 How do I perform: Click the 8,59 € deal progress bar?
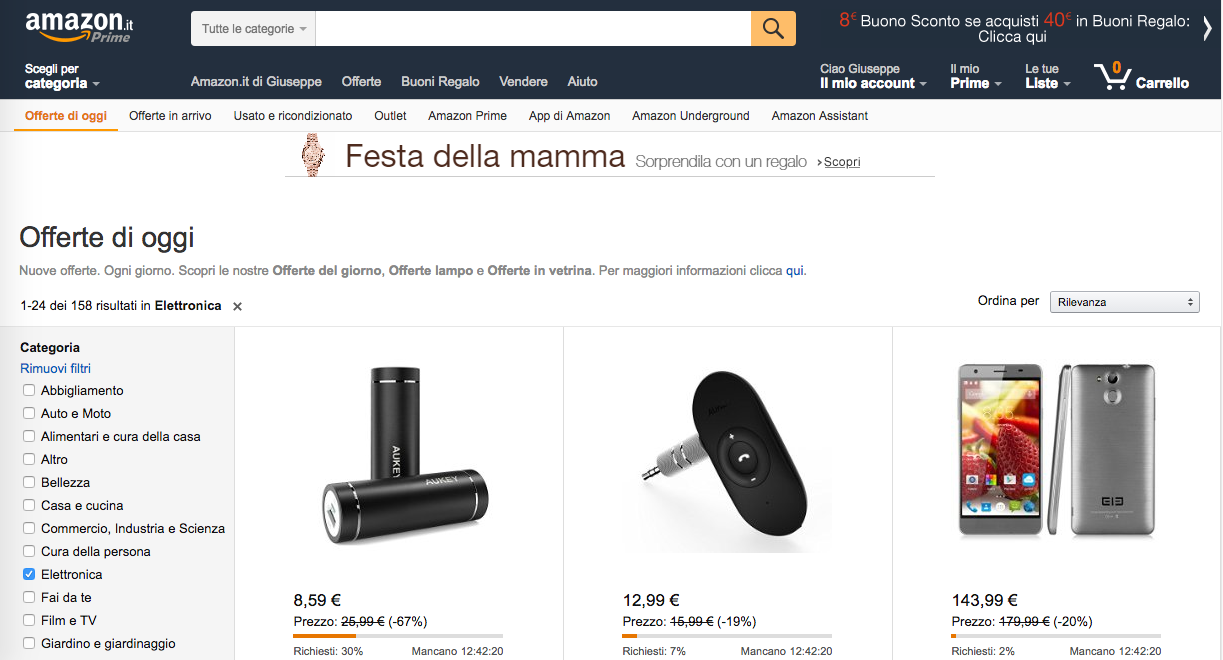pyautogui.click(x=398, y=635)
